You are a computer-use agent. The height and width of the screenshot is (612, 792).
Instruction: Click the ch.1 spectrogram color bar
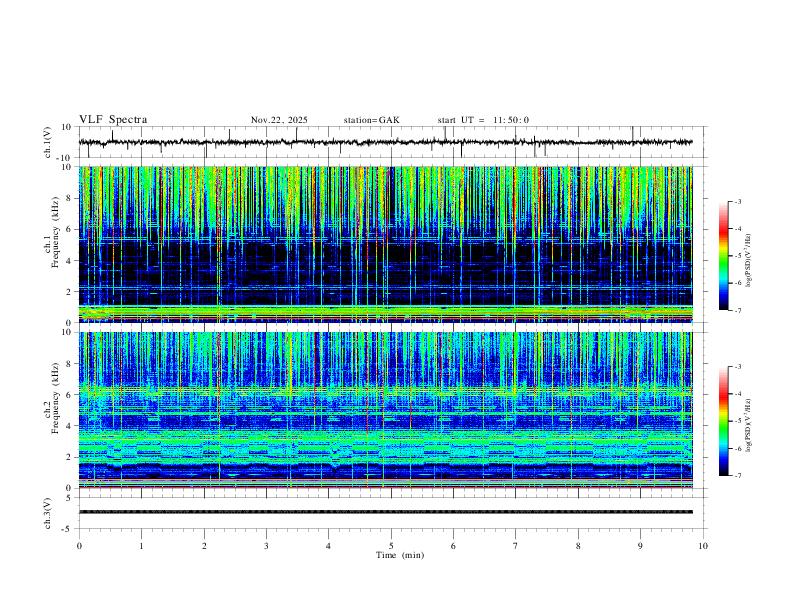[724, 256]
